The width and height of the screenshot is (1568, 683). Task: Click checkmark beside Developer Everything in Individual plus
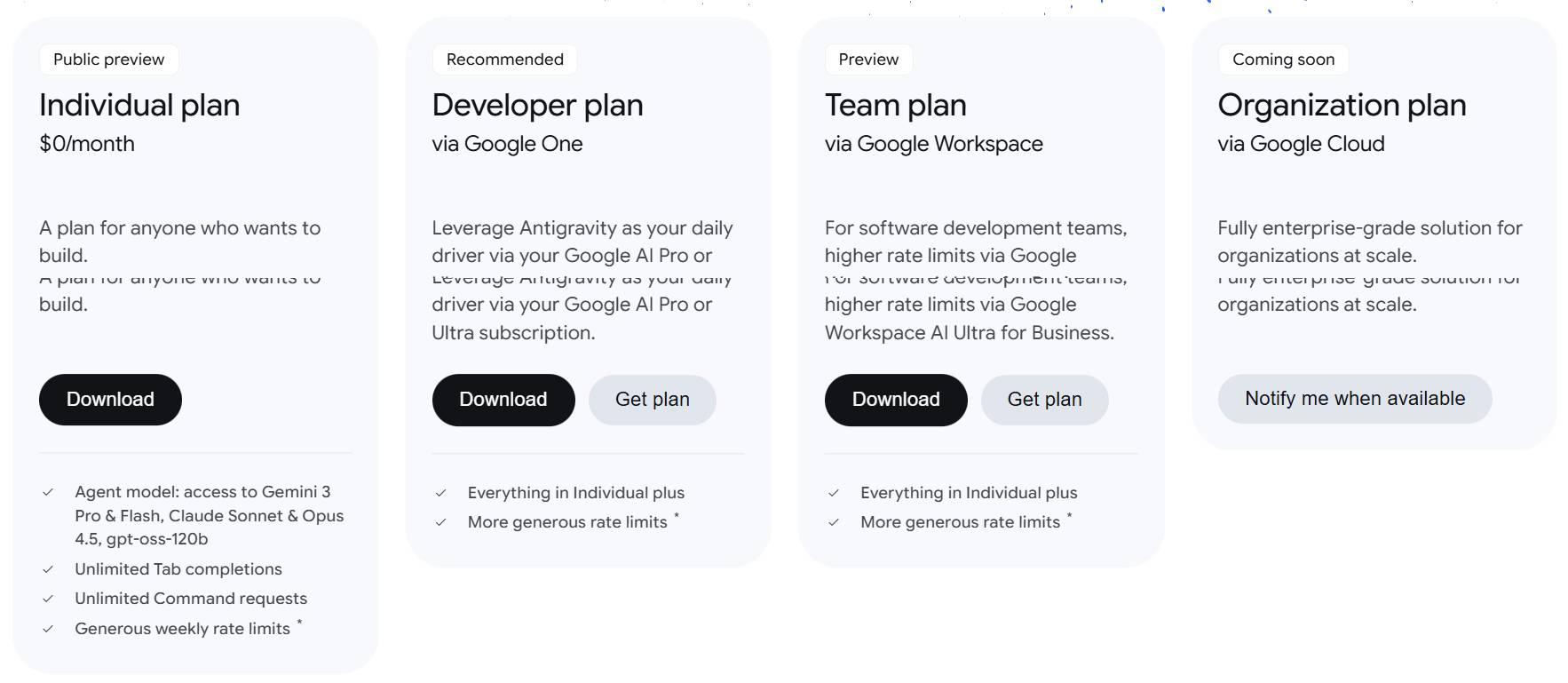click(x=440, y=493)
